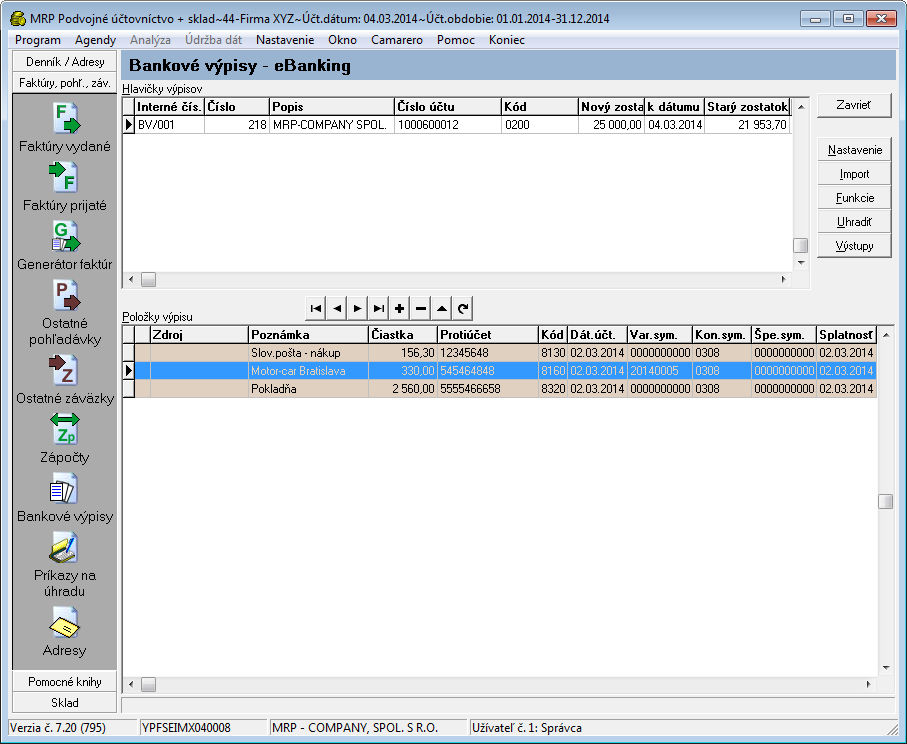Open the Pomoc menu
Screen dimensions: 907x744
click(x=456, y=40)
